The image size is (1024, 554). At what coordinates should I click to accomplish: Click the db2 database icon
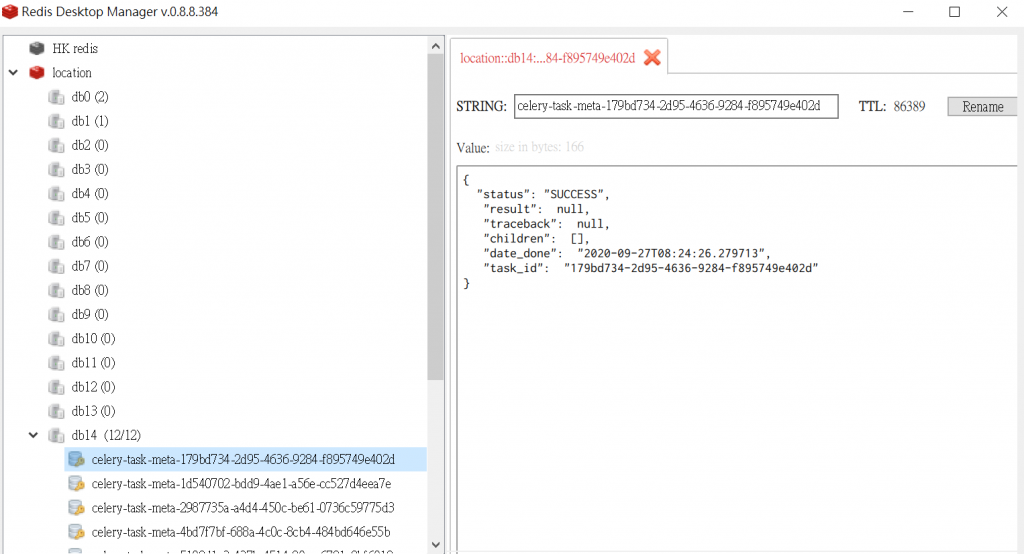pos(56,145)
